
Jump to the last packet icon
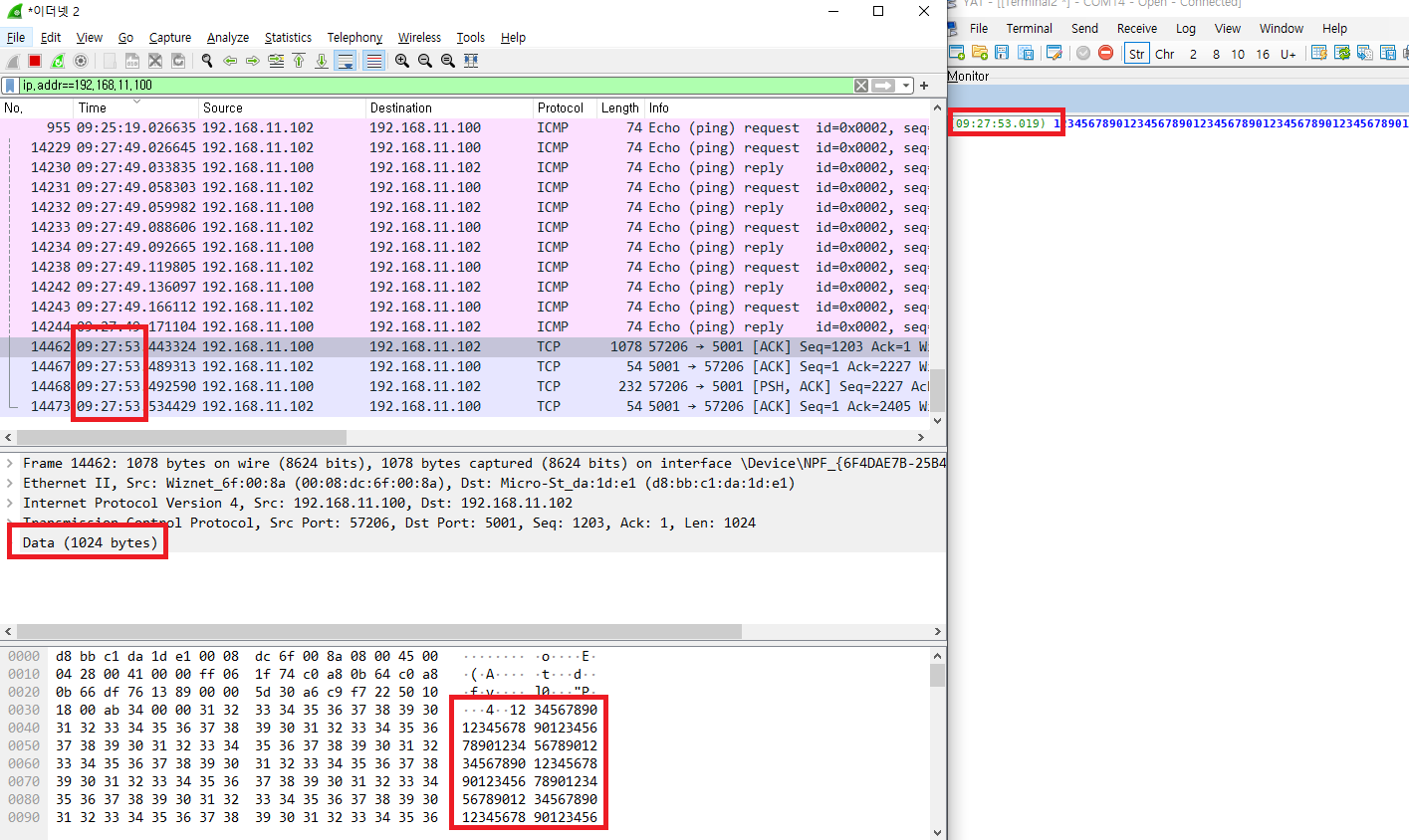click(322, 61)
